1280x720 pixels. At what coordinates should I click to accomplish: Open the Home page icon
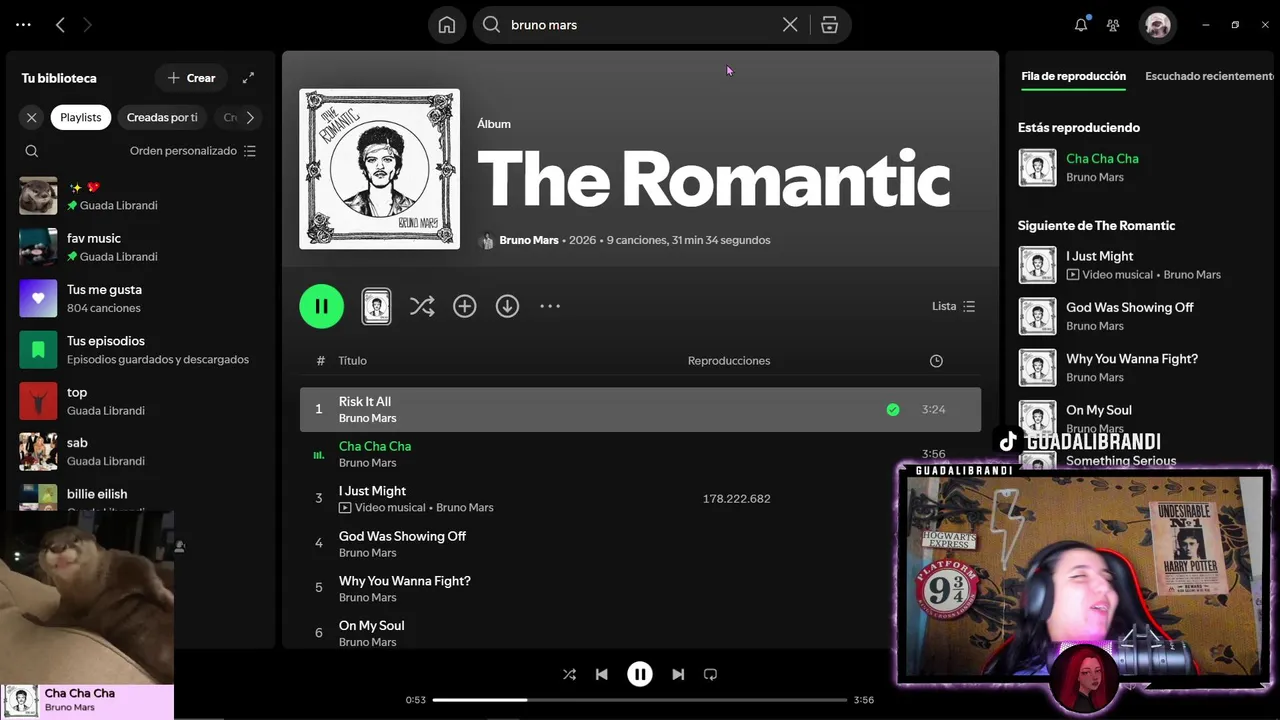[447, 25]
